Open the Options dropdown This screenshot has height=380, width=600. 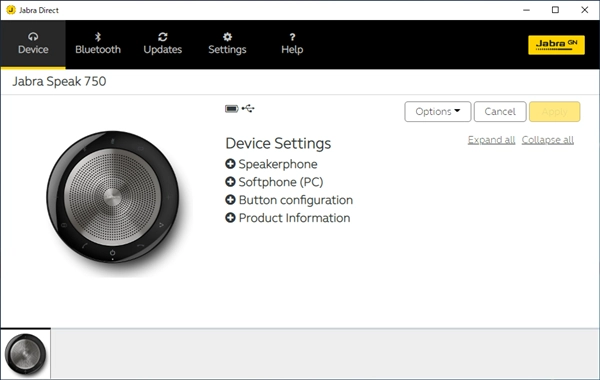(437, 112)
